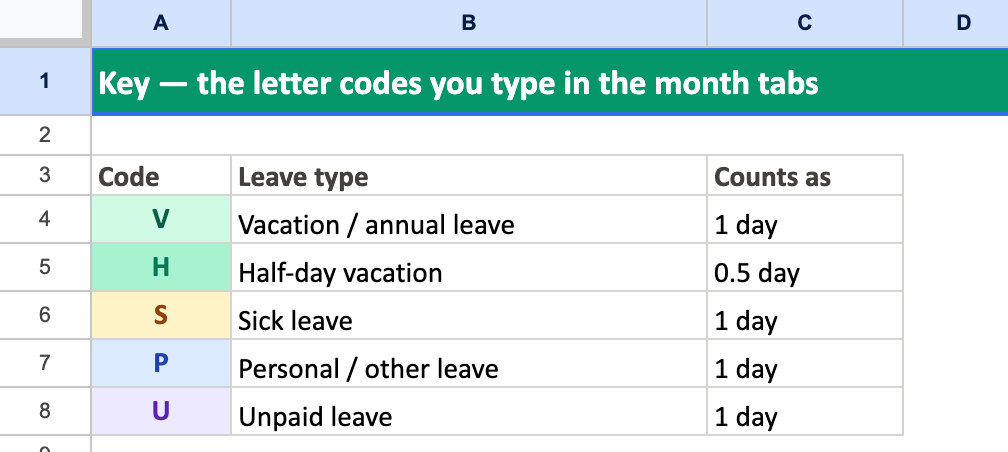This screenshot has height=452, width=1008.
Task: Select row 2 header
Action: 45,135
